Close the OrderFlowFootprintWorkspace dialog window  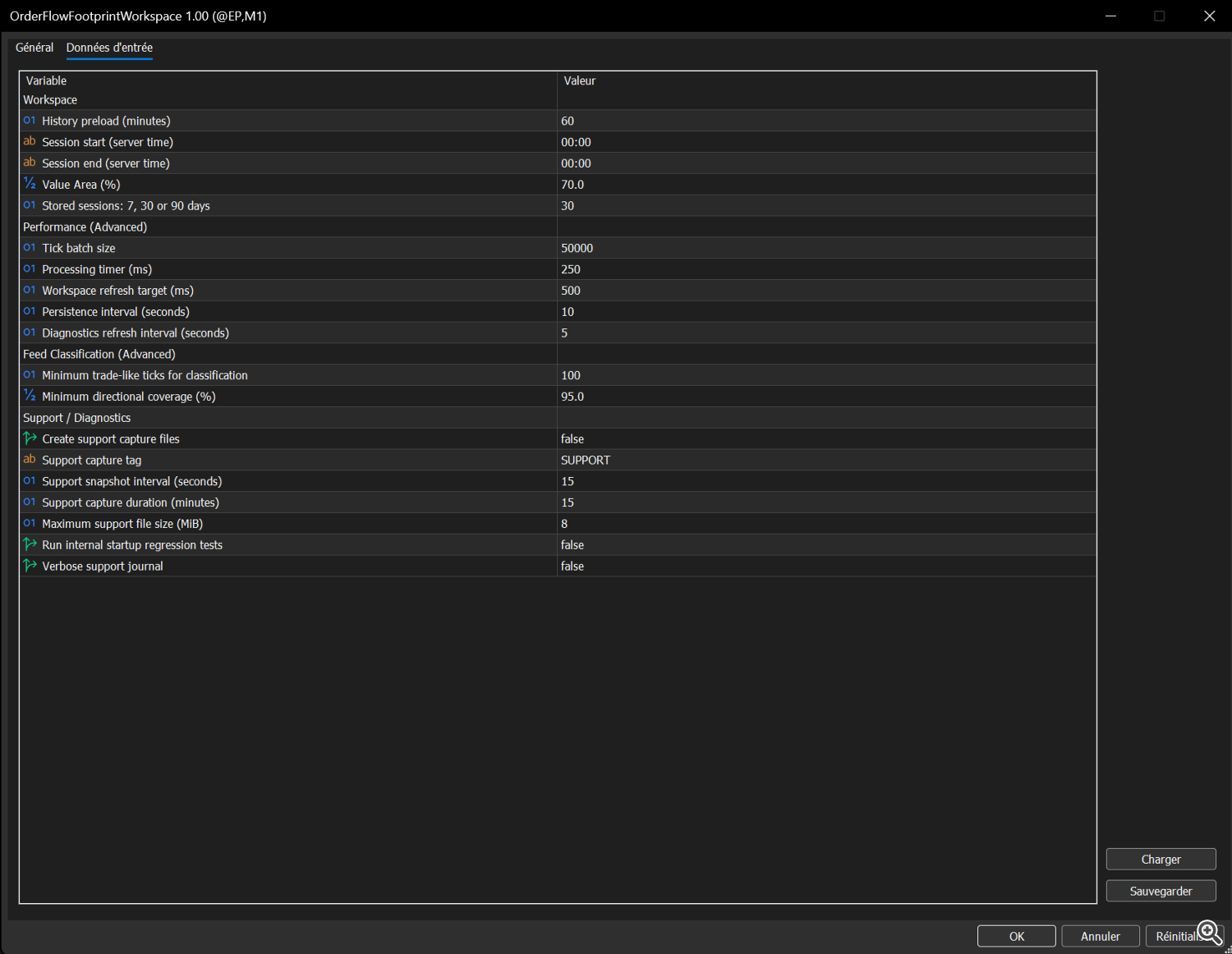[1209, 16]
